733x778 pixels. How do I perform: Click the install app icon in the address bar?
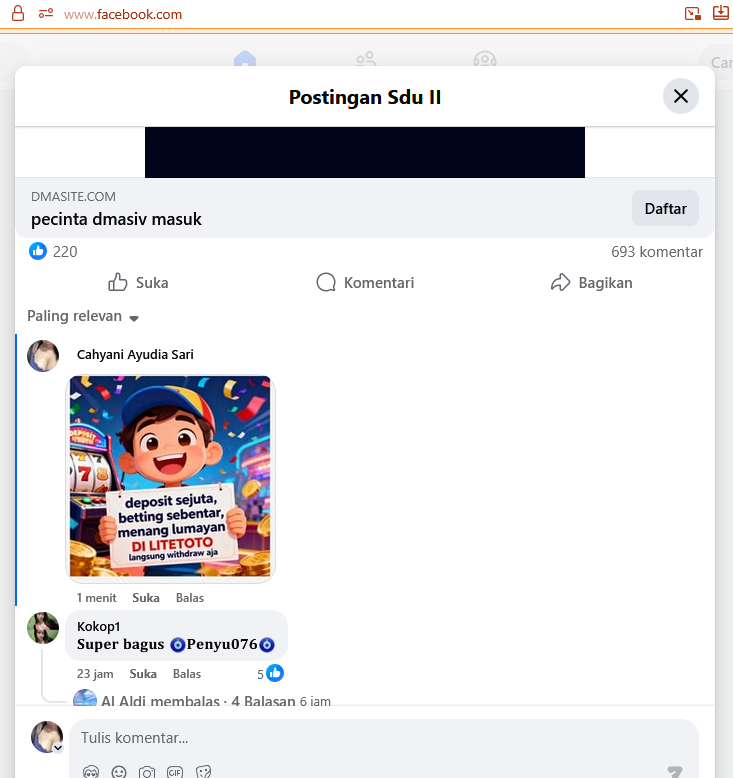click(x=692, y=13)
